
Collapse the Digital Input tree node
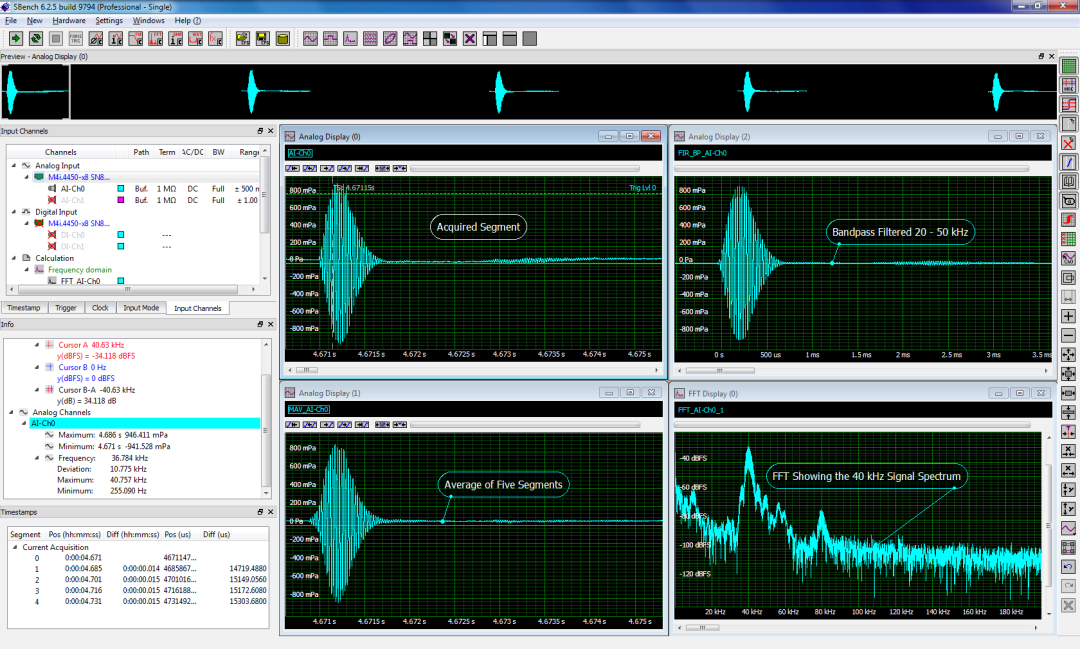tap(13, 212)
